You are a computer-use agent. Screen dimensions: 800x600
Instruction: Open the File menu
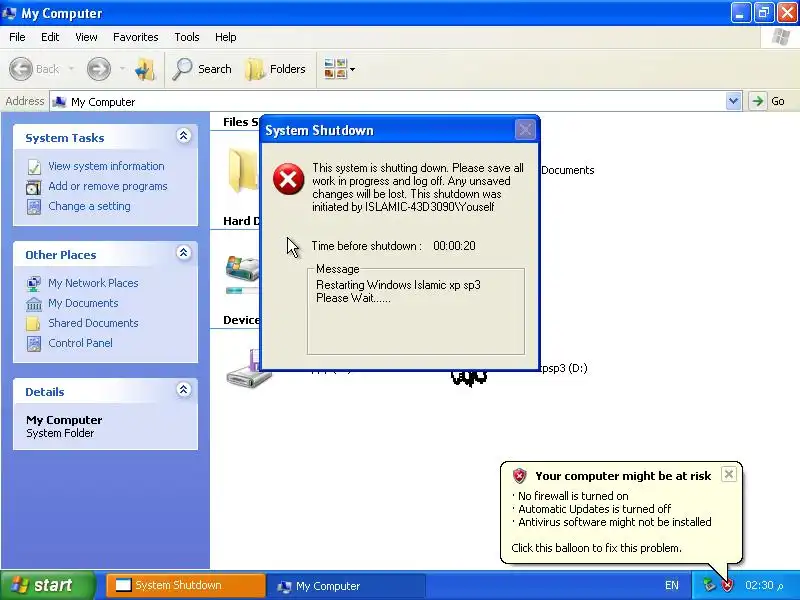tap(17, 37)
